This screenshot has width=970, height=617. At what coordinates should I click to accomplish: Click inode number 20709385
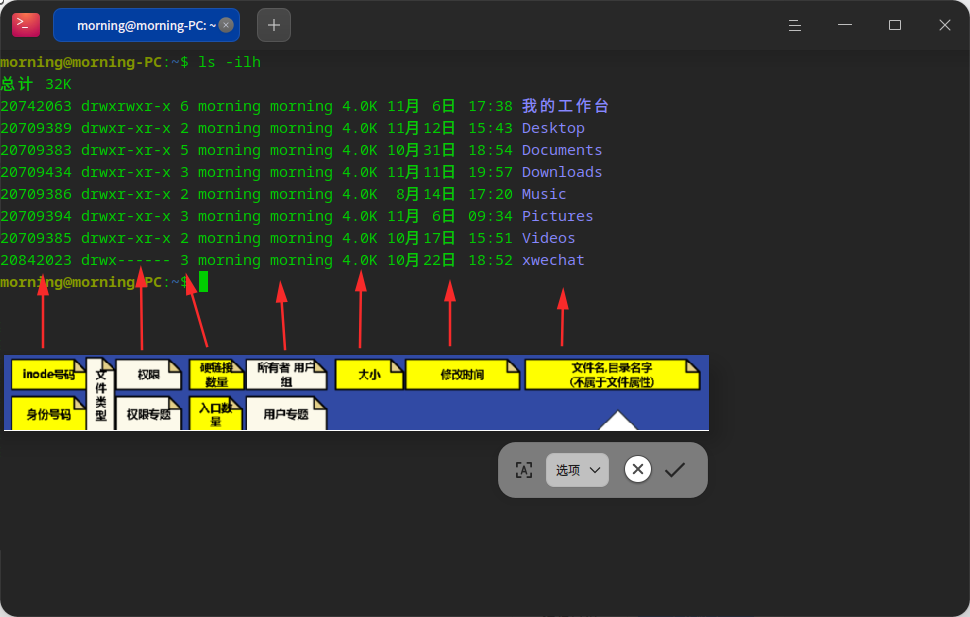(x=36, y=238)
